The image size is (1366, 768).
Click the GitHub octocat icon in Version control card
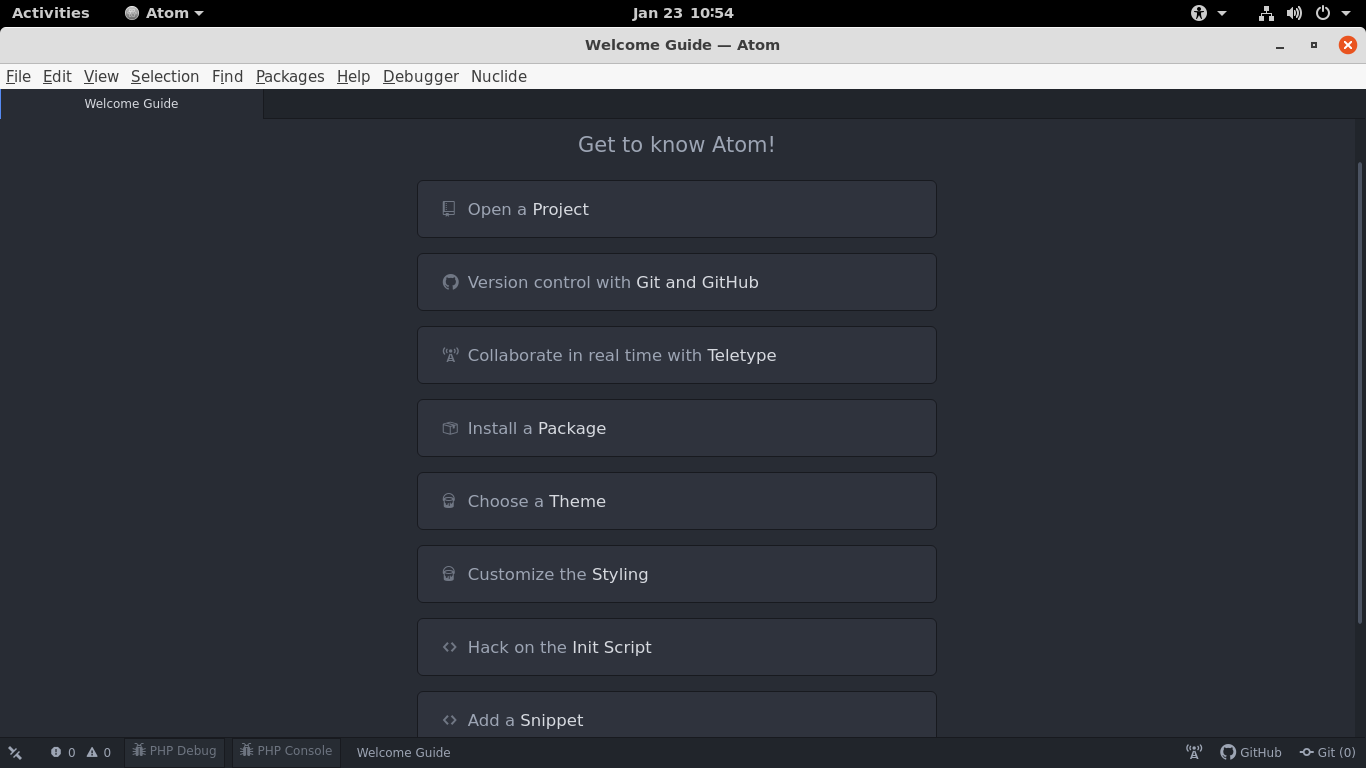[x=450, y=282]
